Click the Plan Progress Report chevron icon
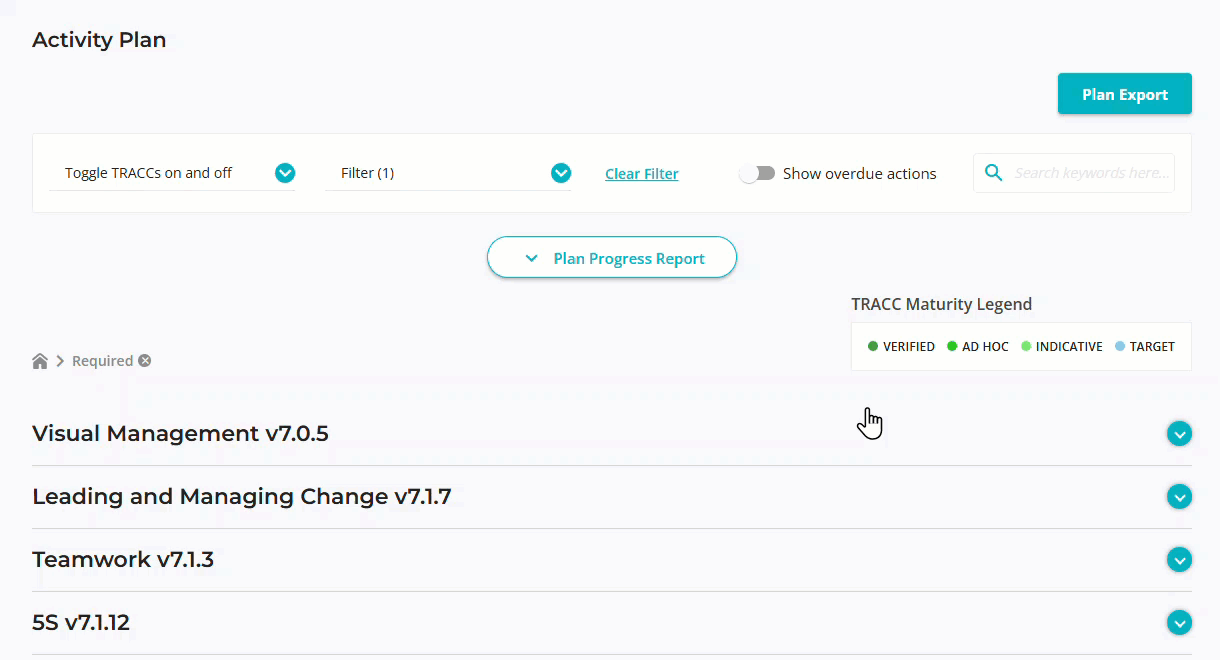The height and width of the screenshot is (660, 1220). click(x=531, y=258)
